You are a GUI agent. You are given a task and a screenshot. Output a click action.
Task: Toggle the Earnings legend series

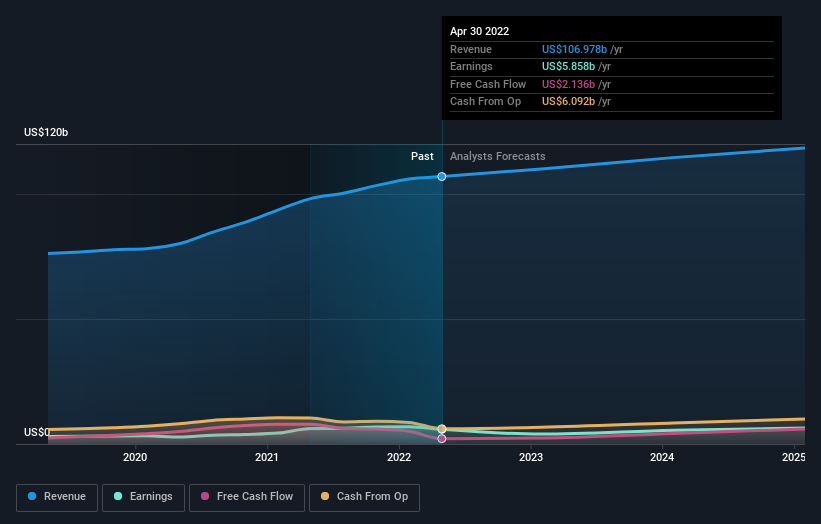(x=143, y=497)
